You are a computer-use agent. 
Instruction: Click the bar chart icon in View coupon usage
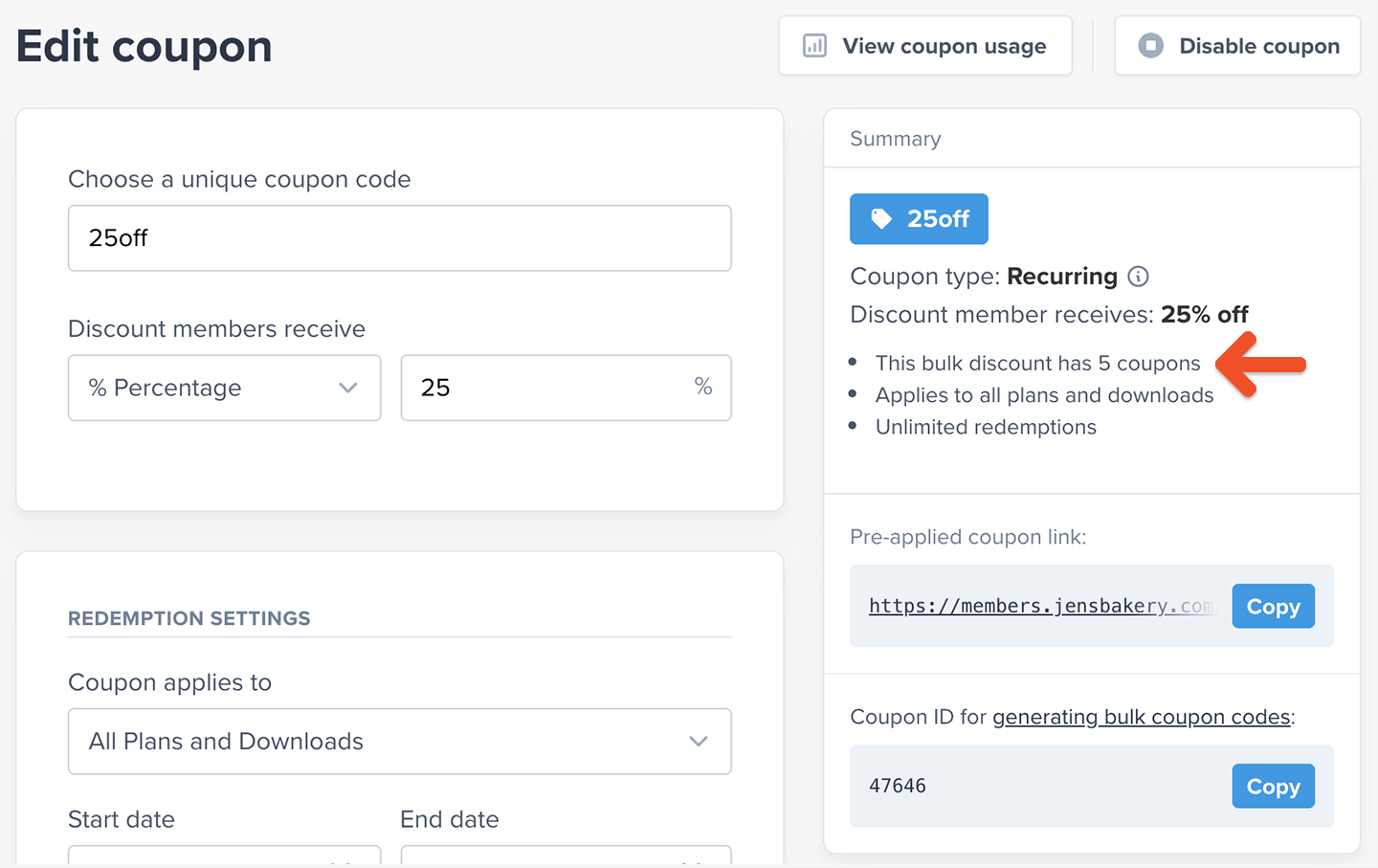coord(814,46)
